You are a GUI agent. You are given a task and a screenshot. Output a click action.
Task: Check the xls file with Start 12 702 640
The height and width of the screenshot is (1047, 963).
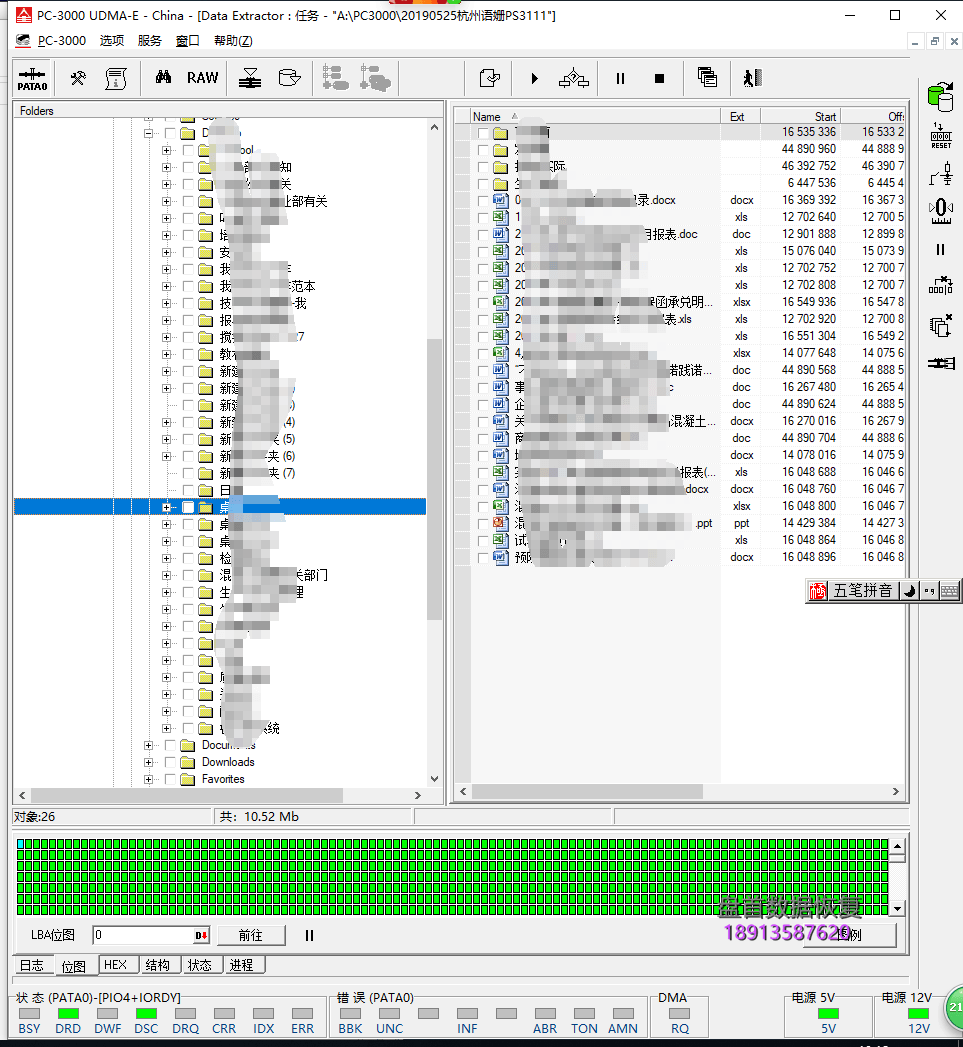[483, 217]
